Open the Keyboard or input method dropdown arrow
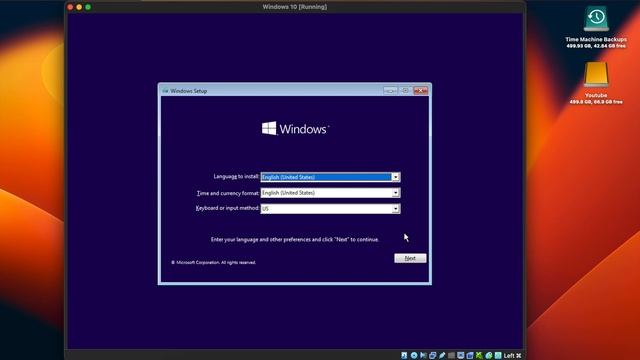 click(396, 209)
